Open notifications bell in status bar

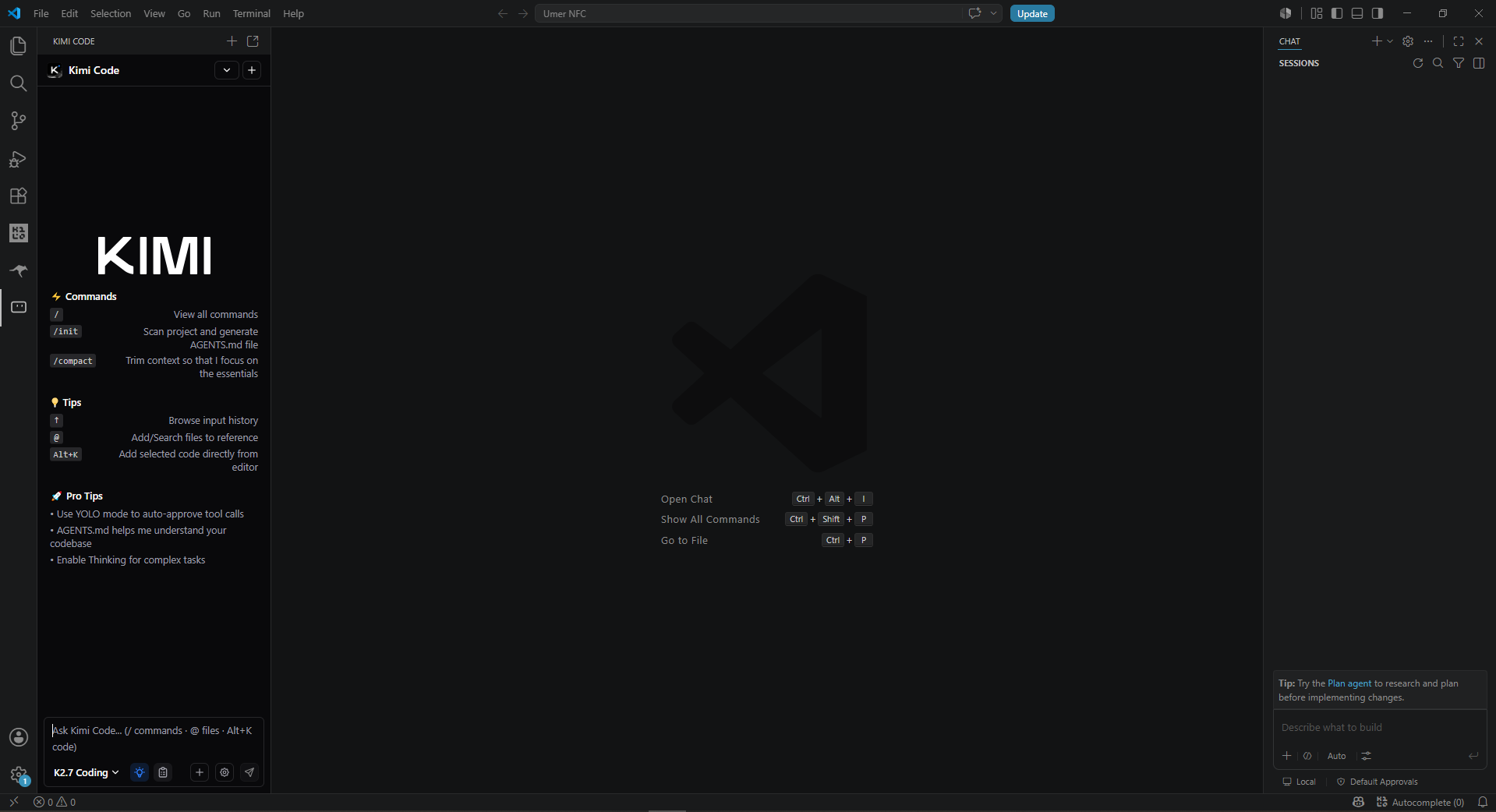pos(1483,802)
